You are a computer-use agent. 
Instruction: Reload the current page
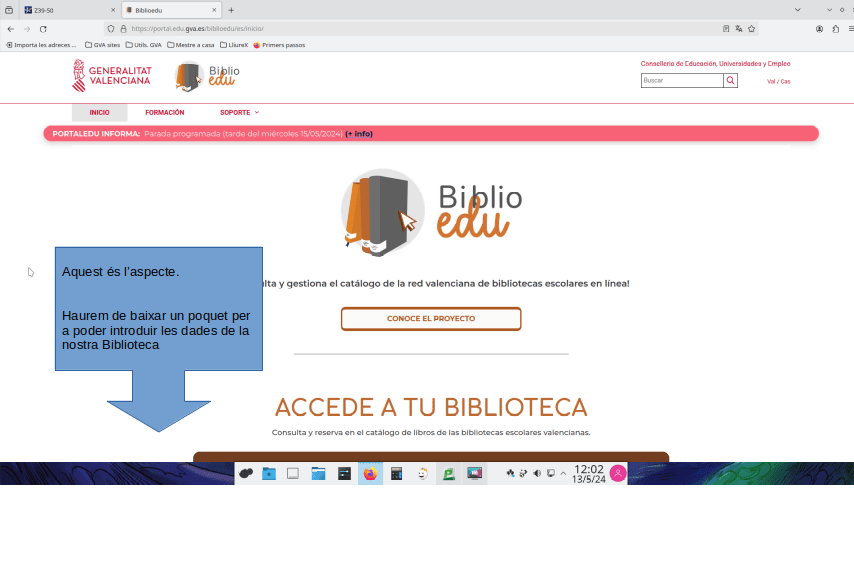pyautogui.click(x=43, y=29)
